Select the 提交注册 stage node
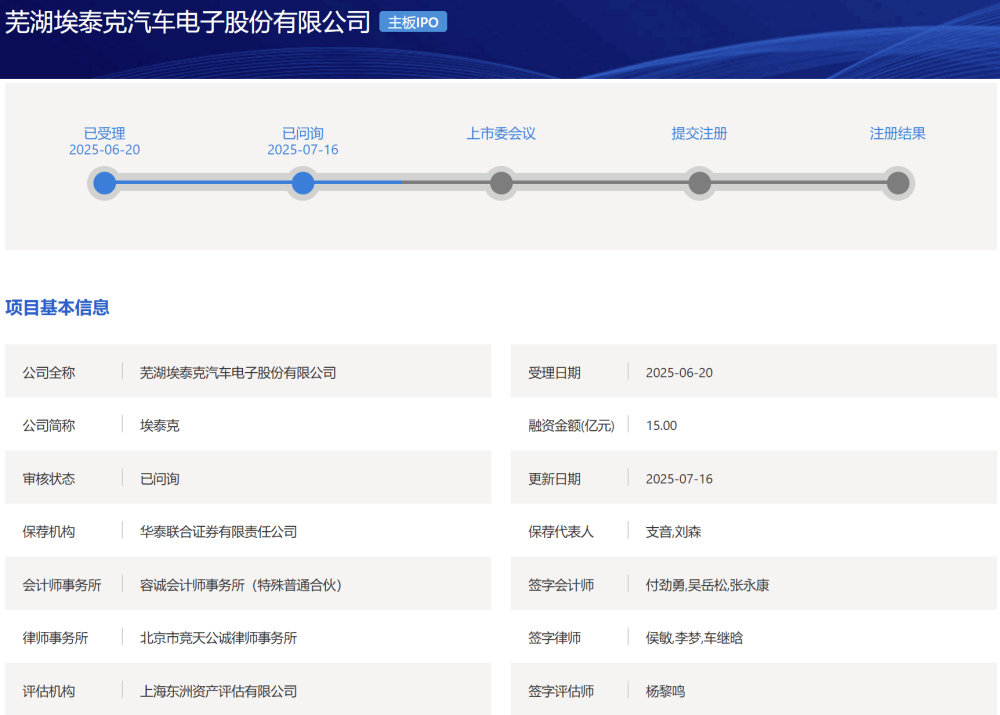The width and height of the screenshot is (1000, 715). point(699,183)
